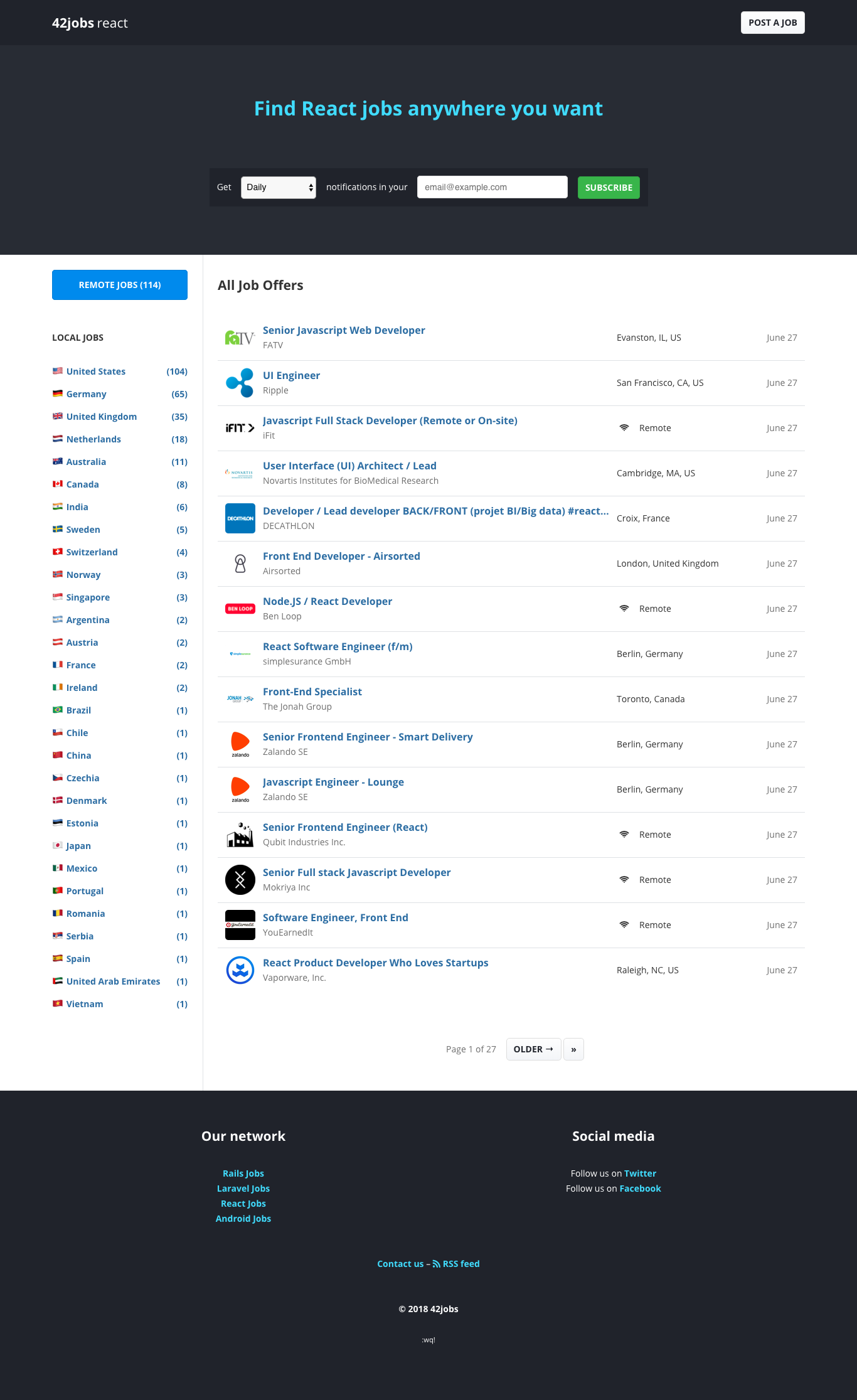Click the Japan flag icon
857x1400 pixels.
58,845
